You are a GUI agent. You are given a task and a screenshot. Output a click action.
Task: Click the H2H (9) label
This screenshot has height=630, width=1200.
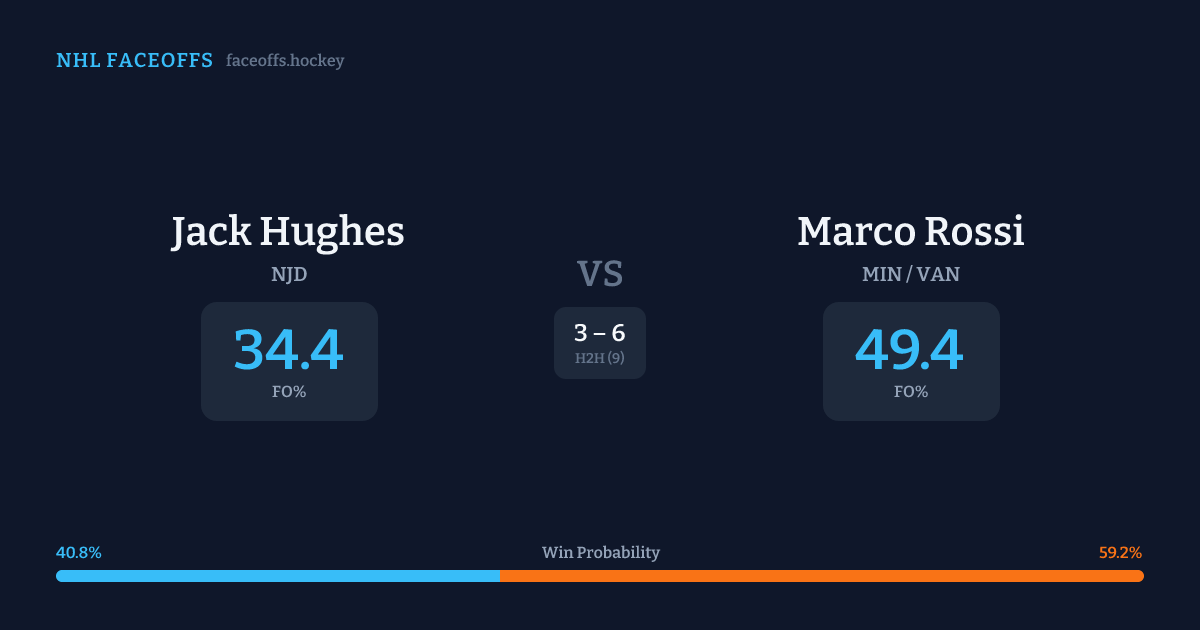click(600, 358)
